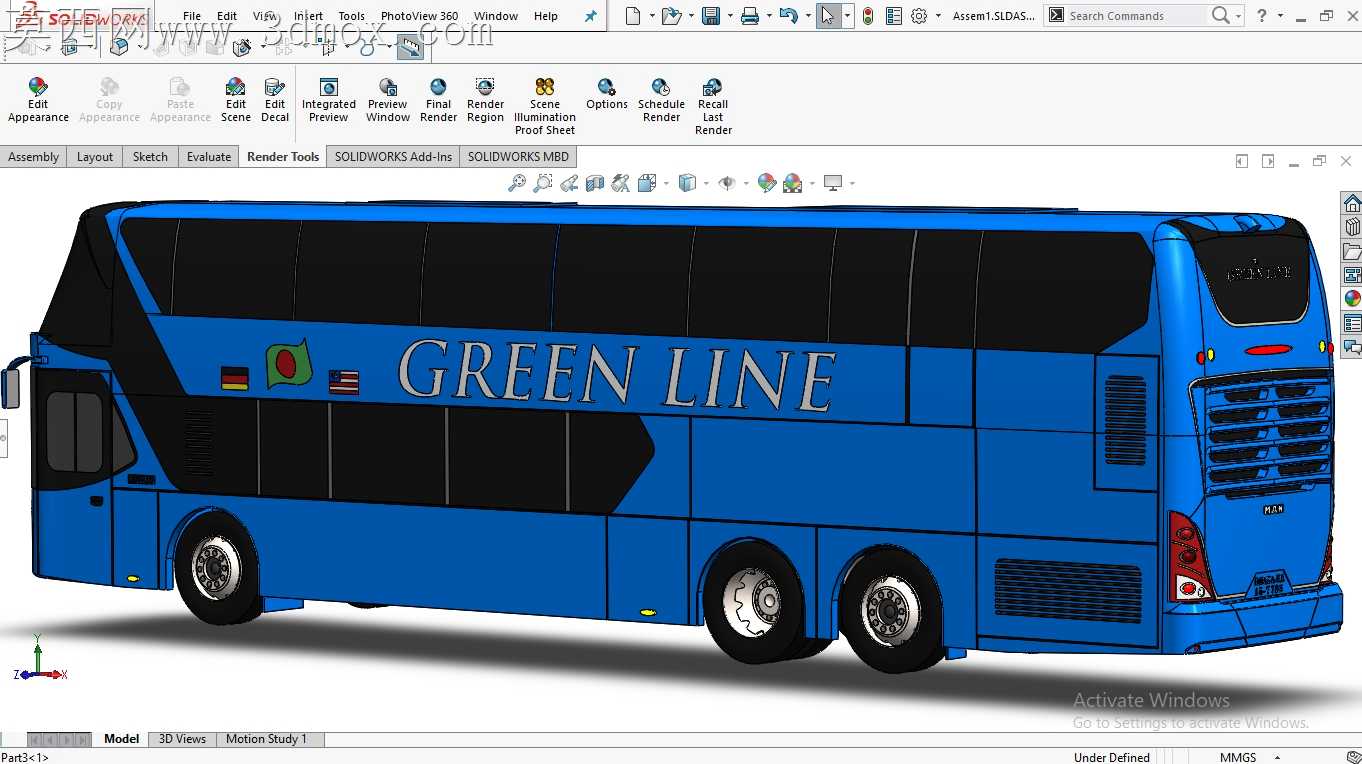Click the Open folder icon
The height and width of the screenshot is (764, 1362).
tap(671, 16)
